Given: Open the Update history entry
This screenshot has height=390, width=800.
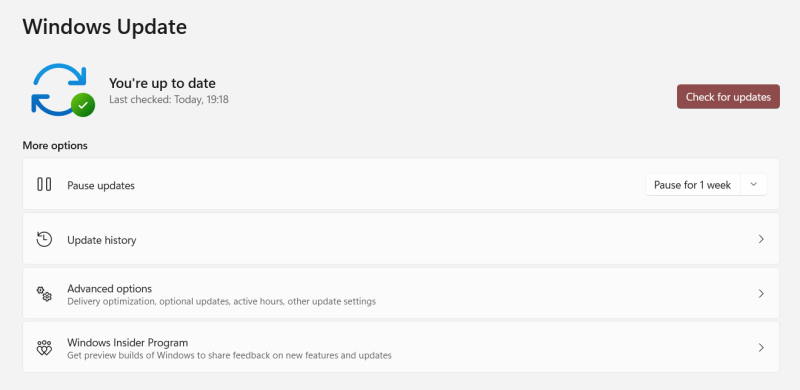Looking at the screenshot, I should pos(401,239).
